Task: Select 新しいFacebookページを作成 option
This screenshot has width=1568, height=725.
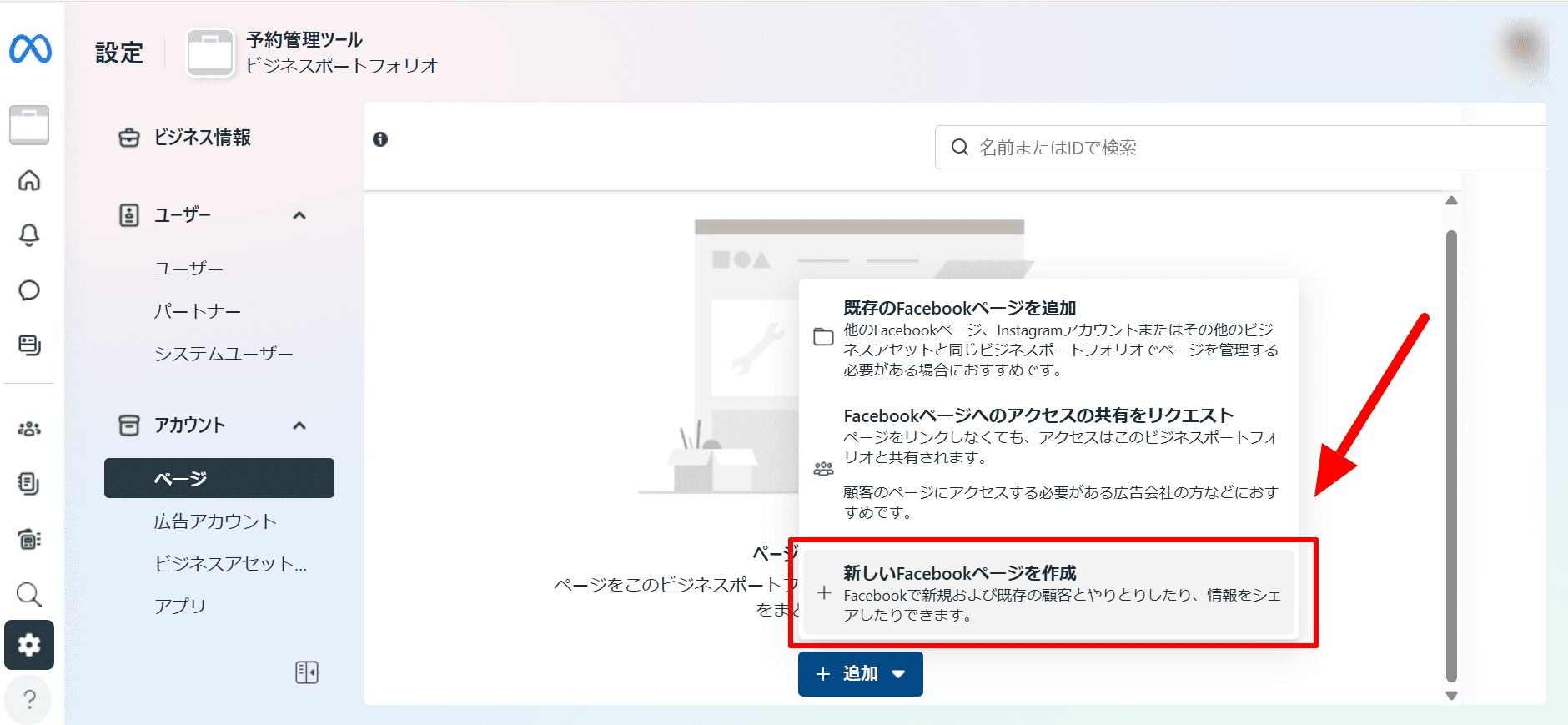Action: click(x=1048, y=593)
